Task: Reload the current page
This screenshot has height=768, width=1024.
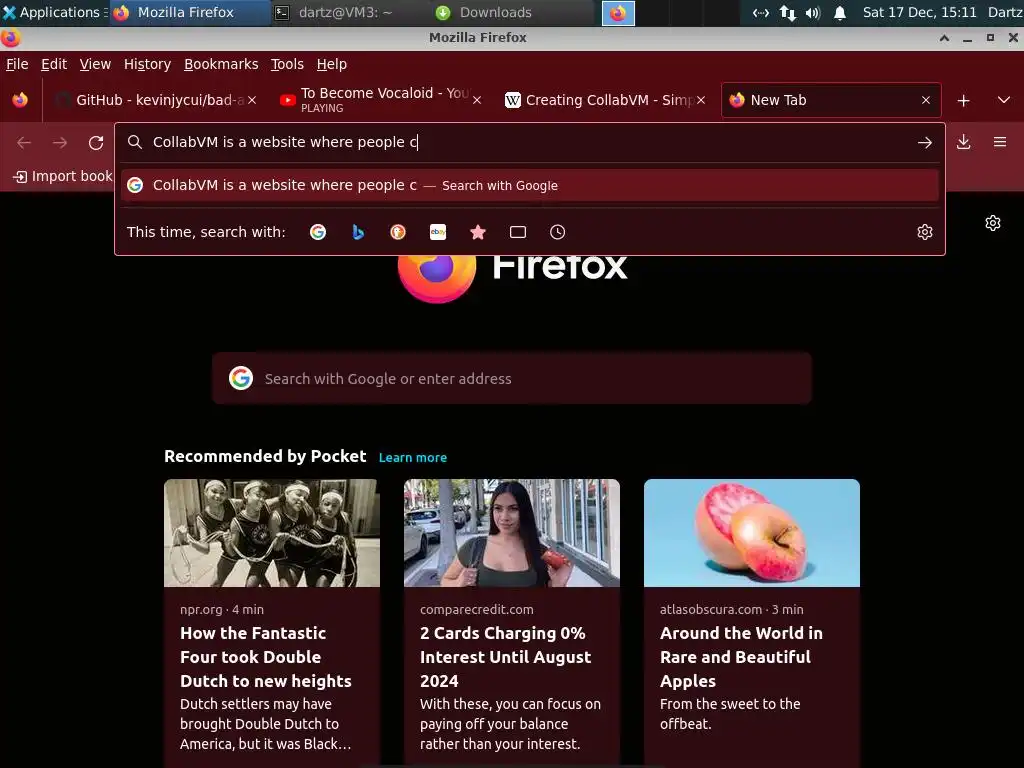Action: click(x=96, y=142)
